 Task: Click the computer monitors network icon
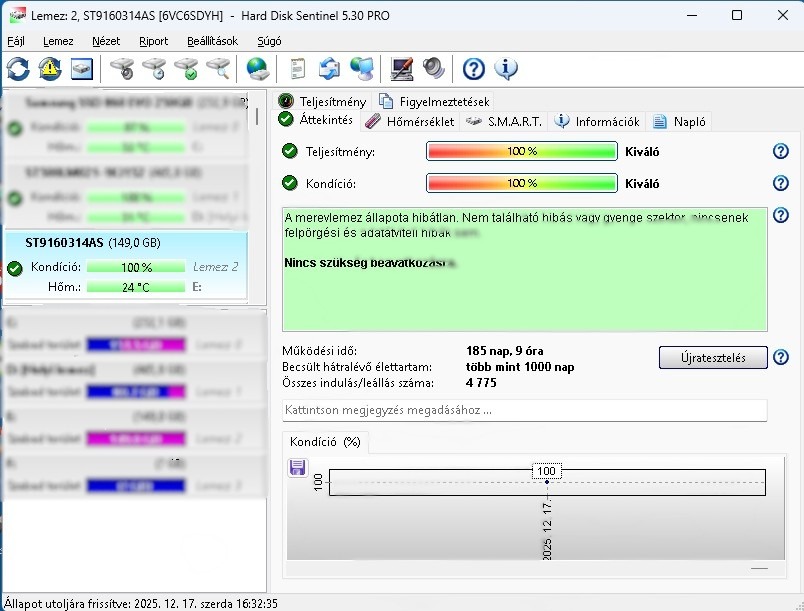[x=362, y=69]
